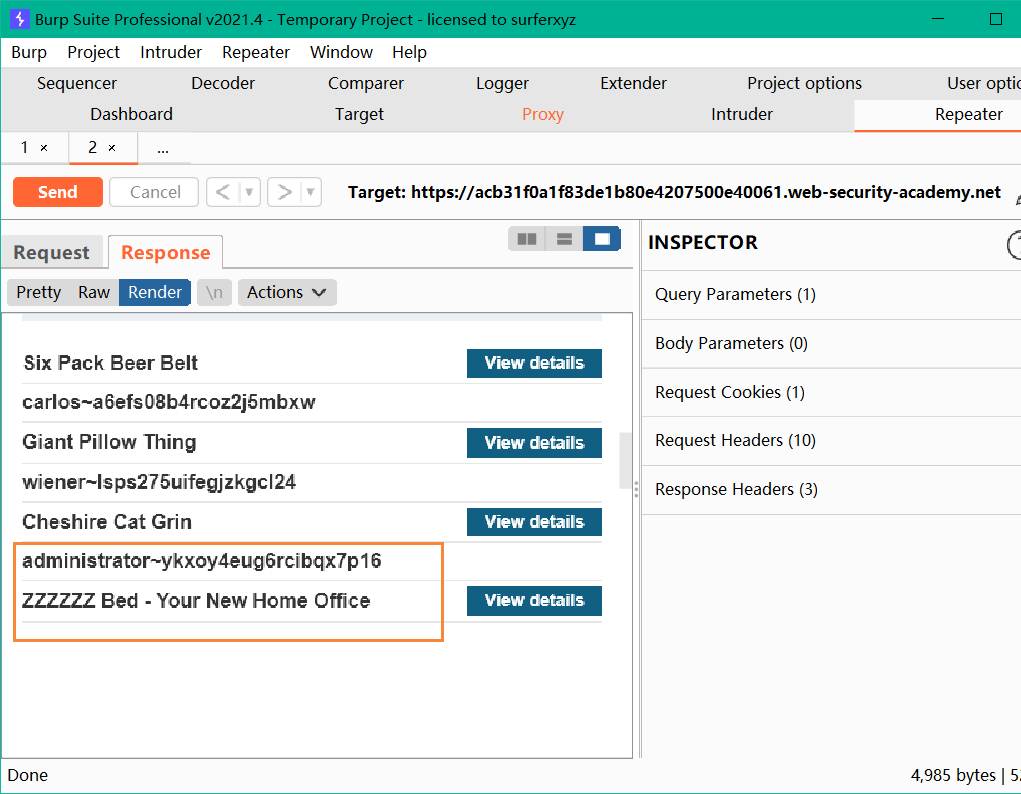View details for Six Pack Beer Belt

tap(534, 363)
